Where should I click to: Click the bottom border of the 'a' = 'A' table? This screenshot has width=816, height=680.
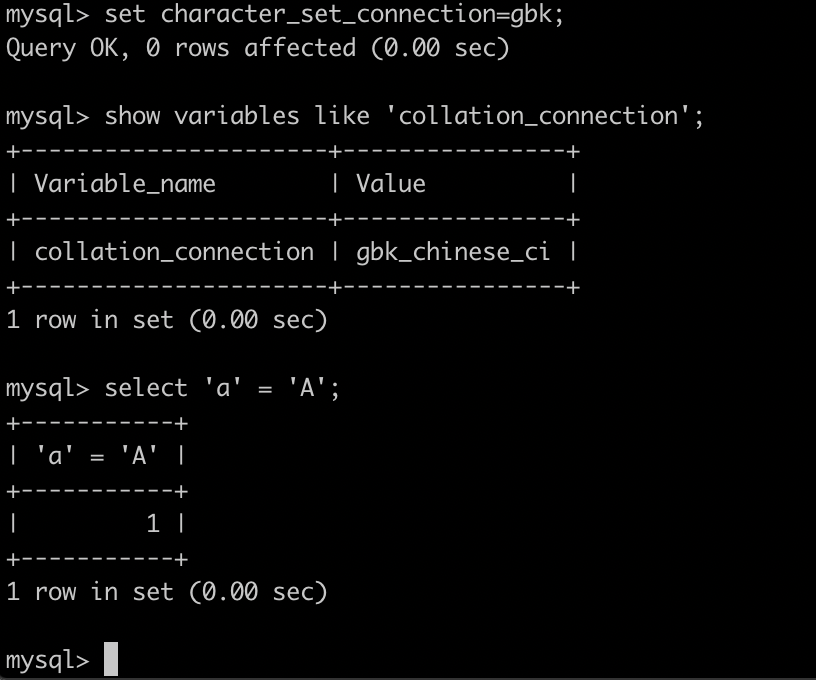click(97, 559)
